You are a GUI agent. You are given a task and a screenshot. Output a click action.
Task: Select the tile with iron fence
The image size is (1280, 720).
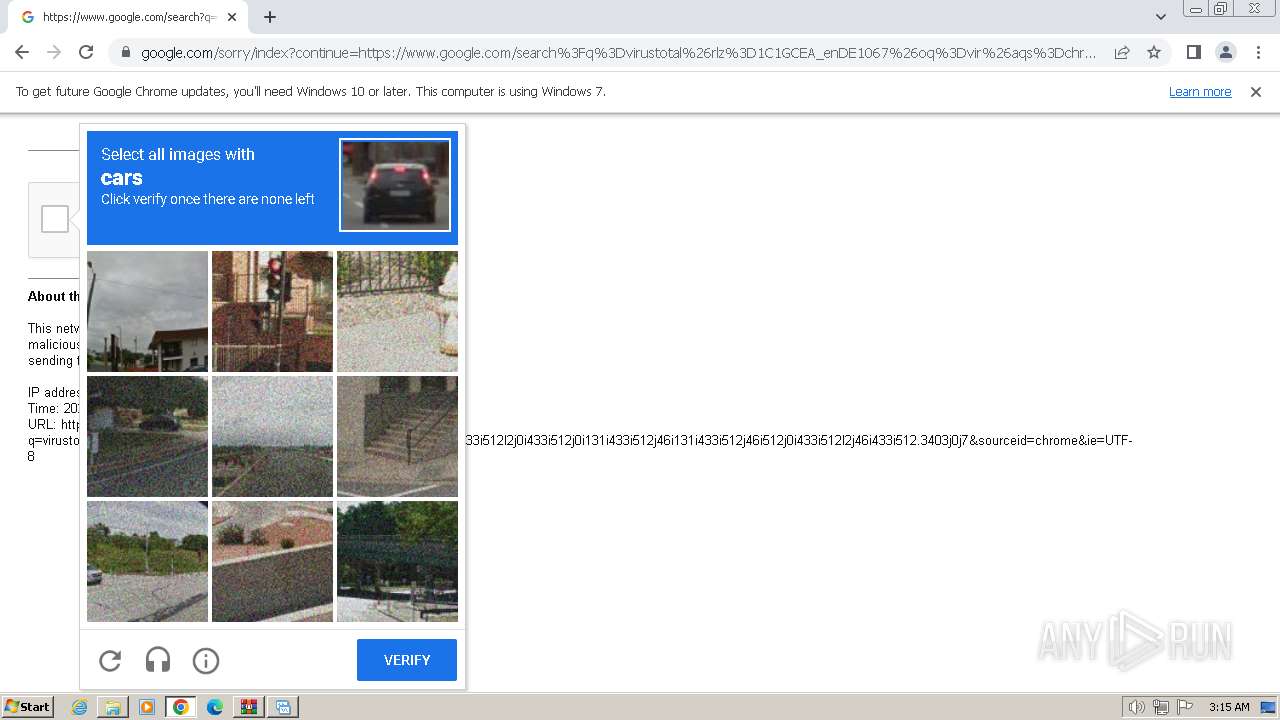tap(397, 311)
